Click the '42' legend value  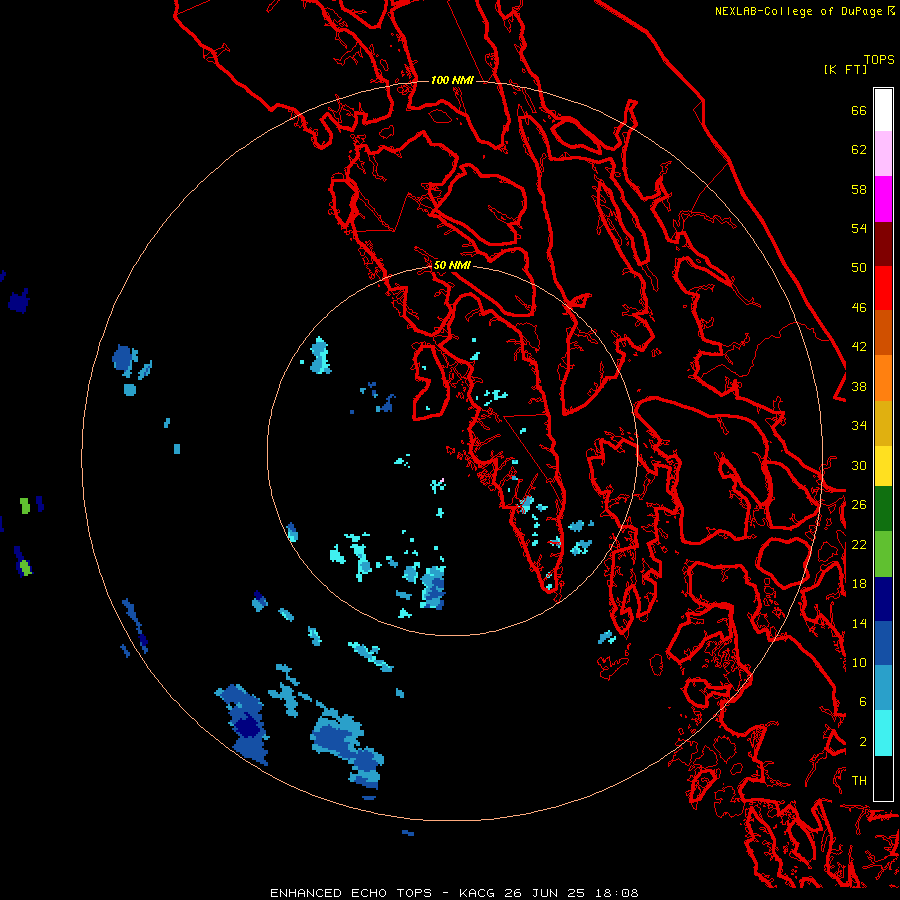pyautogui.click(x=859, y=347)
